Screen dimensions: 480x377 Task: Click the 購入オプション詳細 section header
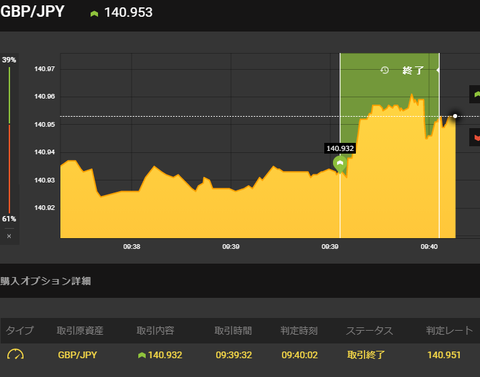pos(46,281)
